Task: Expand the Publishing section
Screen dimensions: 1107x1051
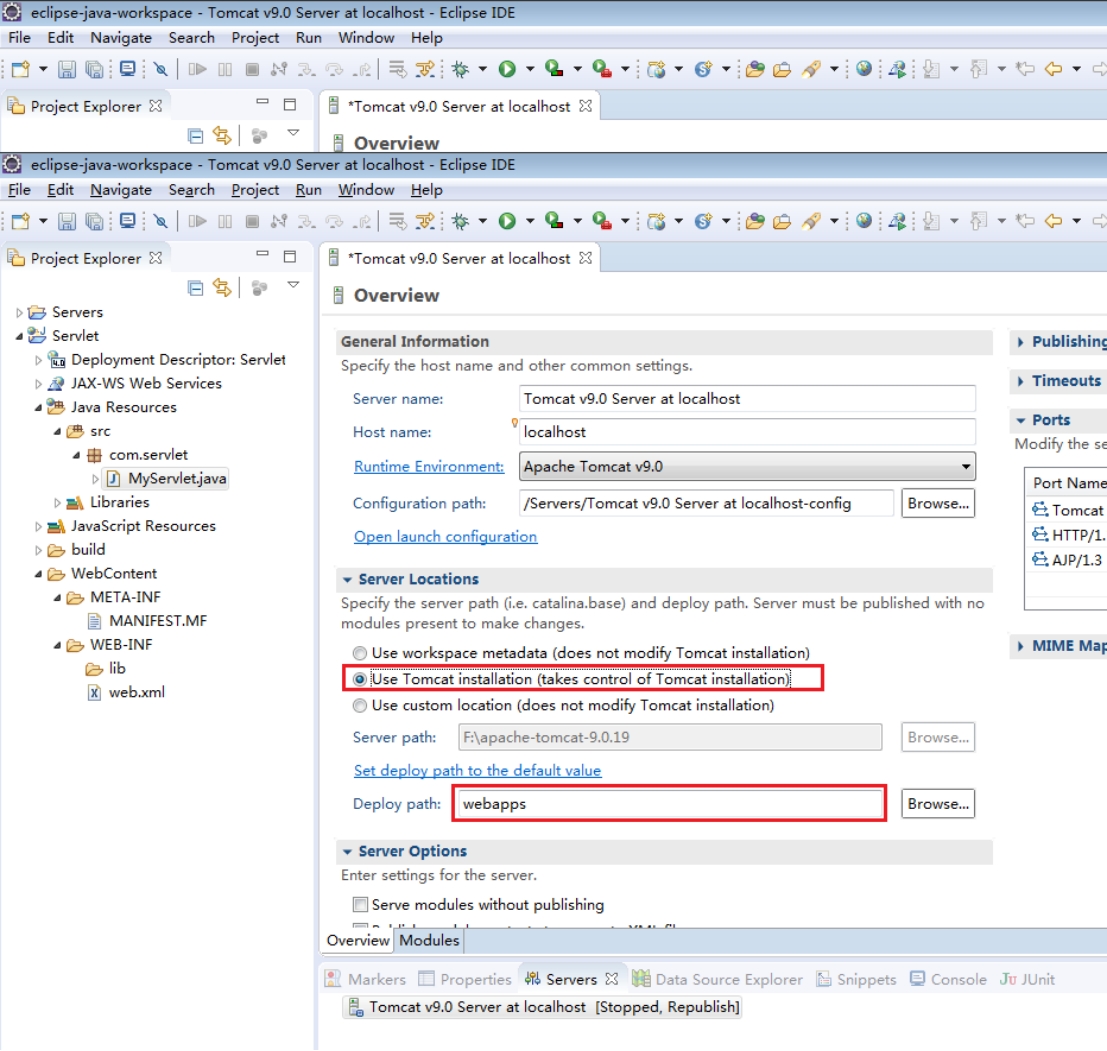Action: click(x=1020, y=342)
